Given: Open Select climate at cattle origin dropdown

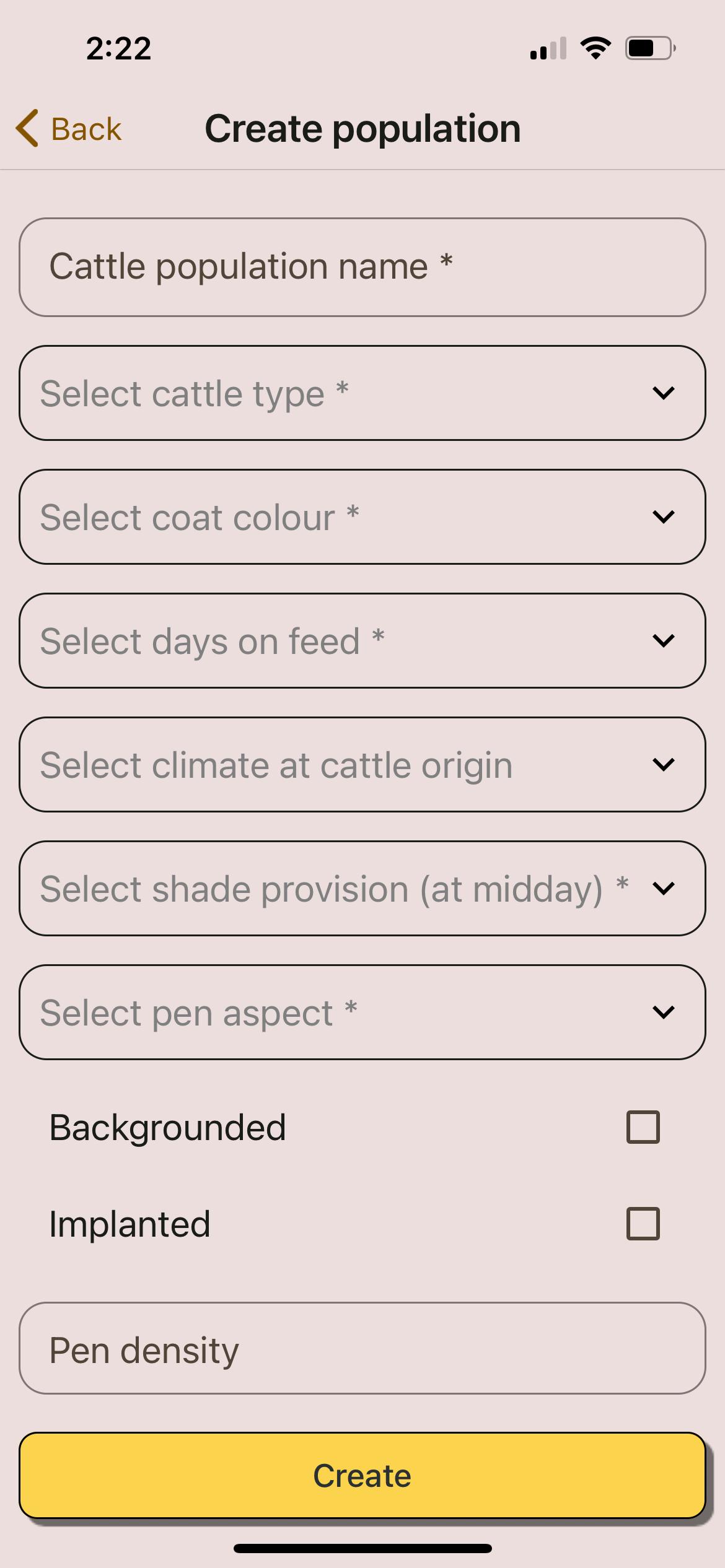Looking at the screenshot, I should pyautogui.click(x=362, y=765).
